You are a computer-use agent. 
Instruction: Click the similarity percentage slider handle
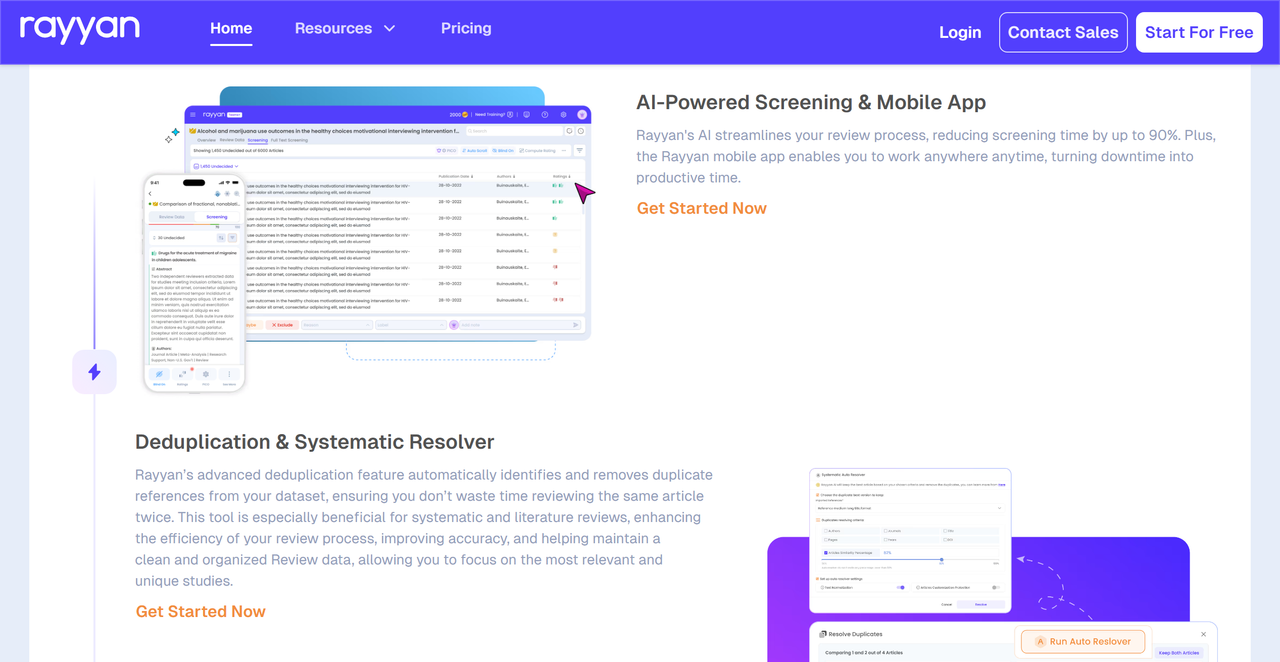pyautogui.click(x=941, y=560)
